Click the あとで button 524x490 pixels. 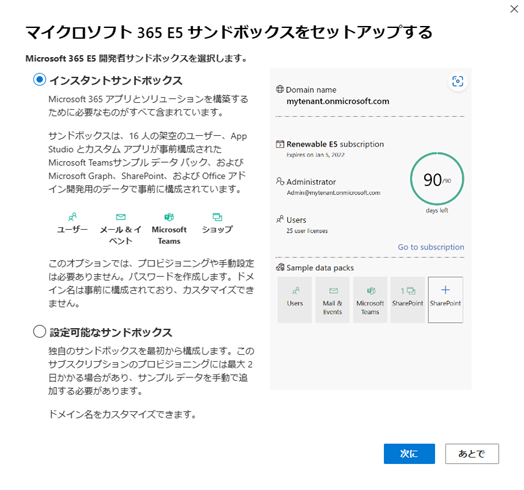click(472, 454)
